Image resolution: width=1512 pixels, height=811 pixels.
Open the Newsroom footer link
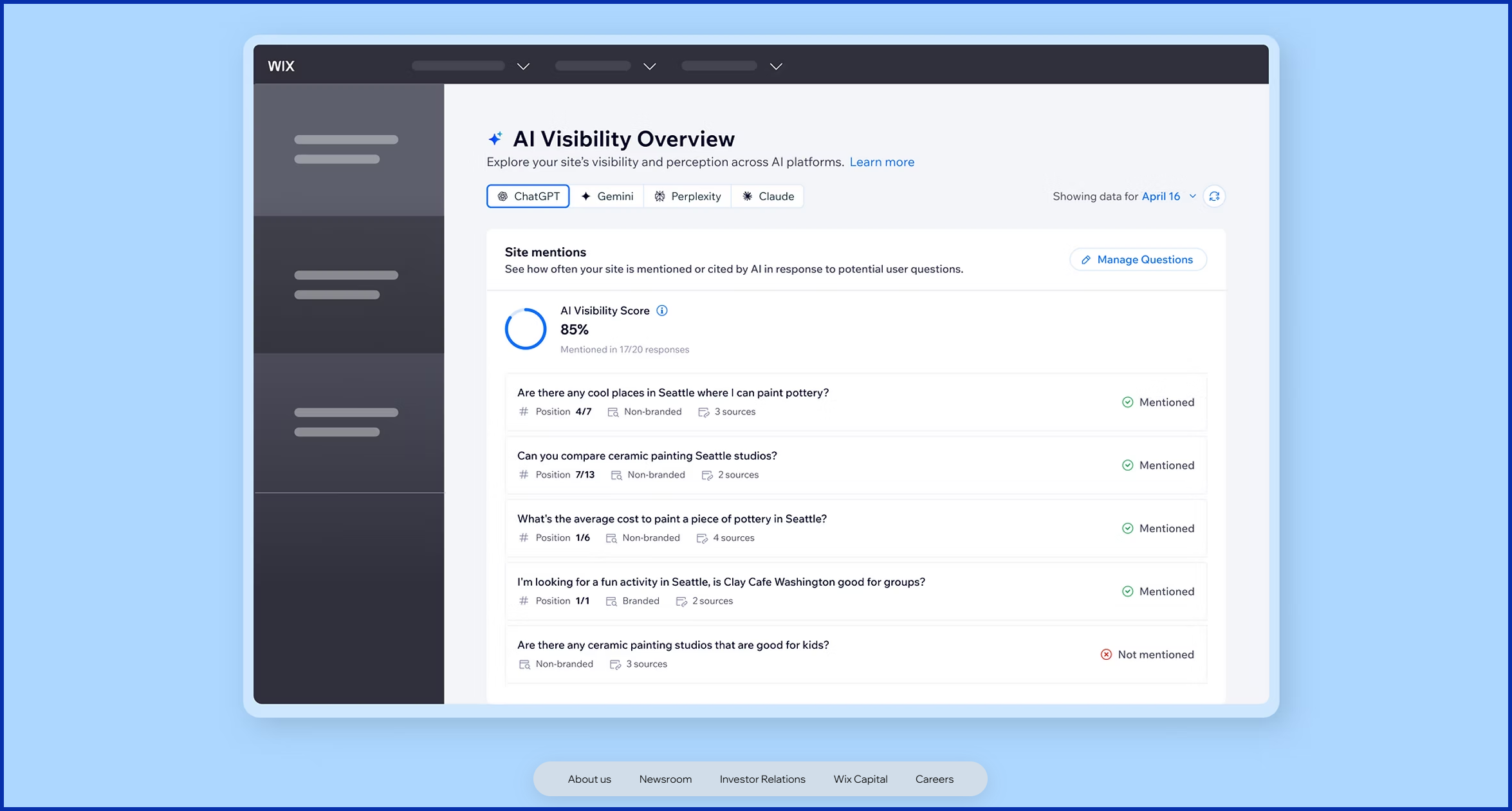(x=665, y=779)
